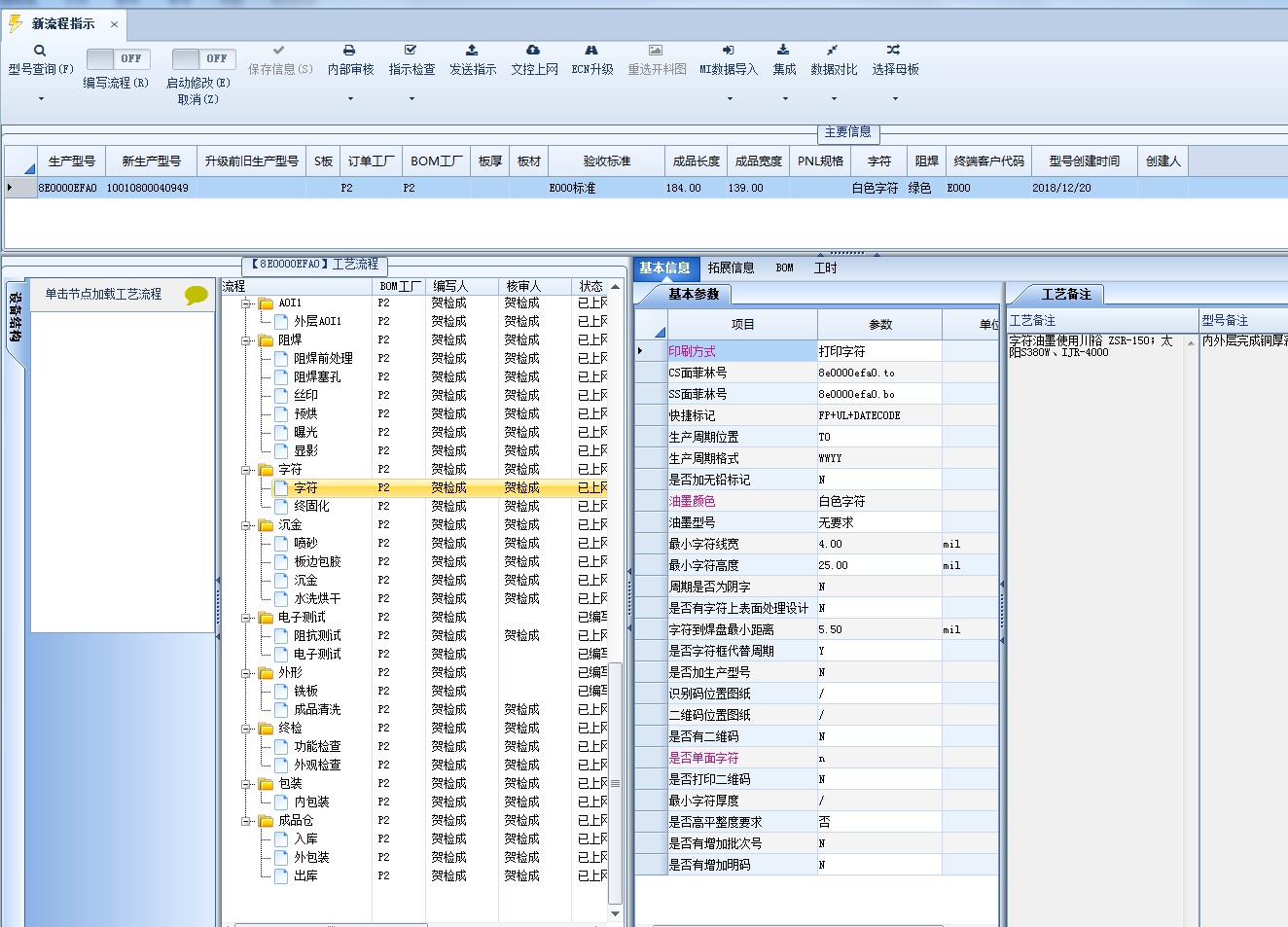Click the greyed 保存信息 checkmark button
This screenshot has height=927, width=1288.
(x=280, y=60)
